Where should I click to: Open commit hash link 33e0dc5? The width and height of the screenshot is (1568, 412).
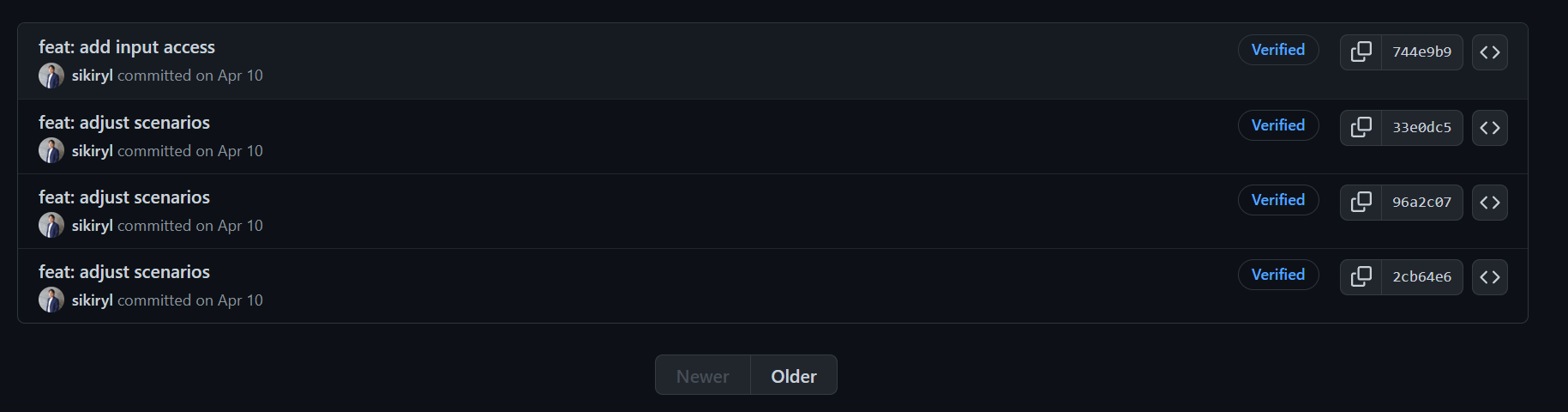pos(1421,128)
